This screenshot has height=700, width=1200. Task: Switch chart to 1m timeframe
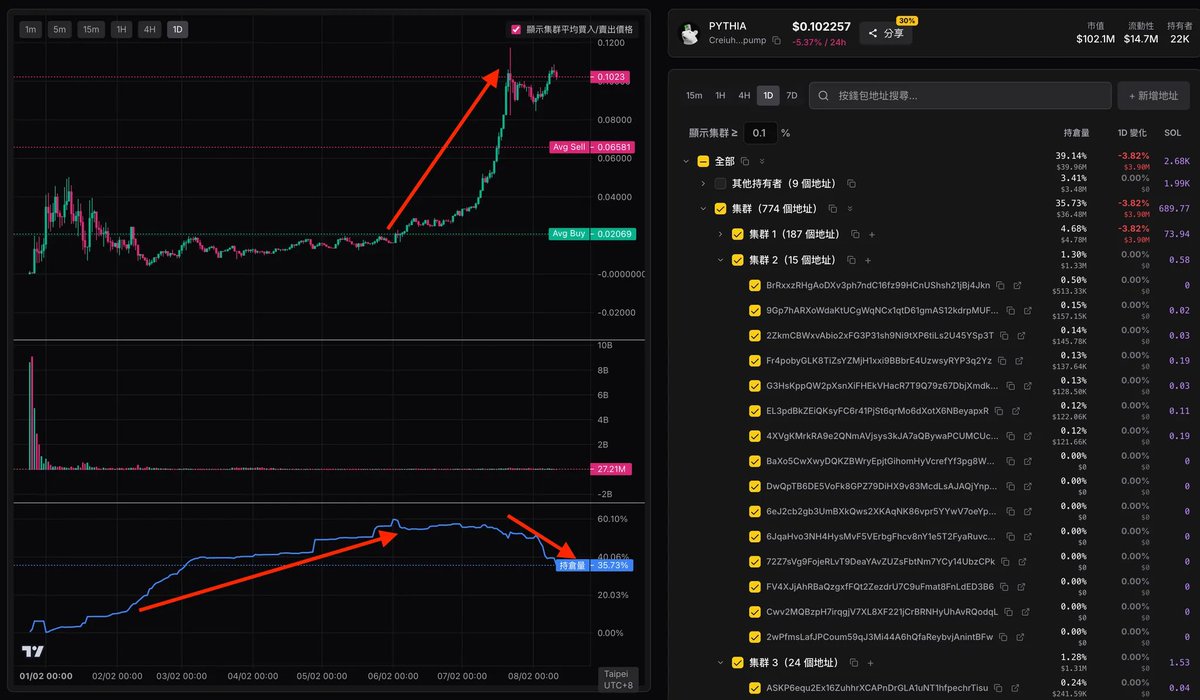click(x=31, y=30)
